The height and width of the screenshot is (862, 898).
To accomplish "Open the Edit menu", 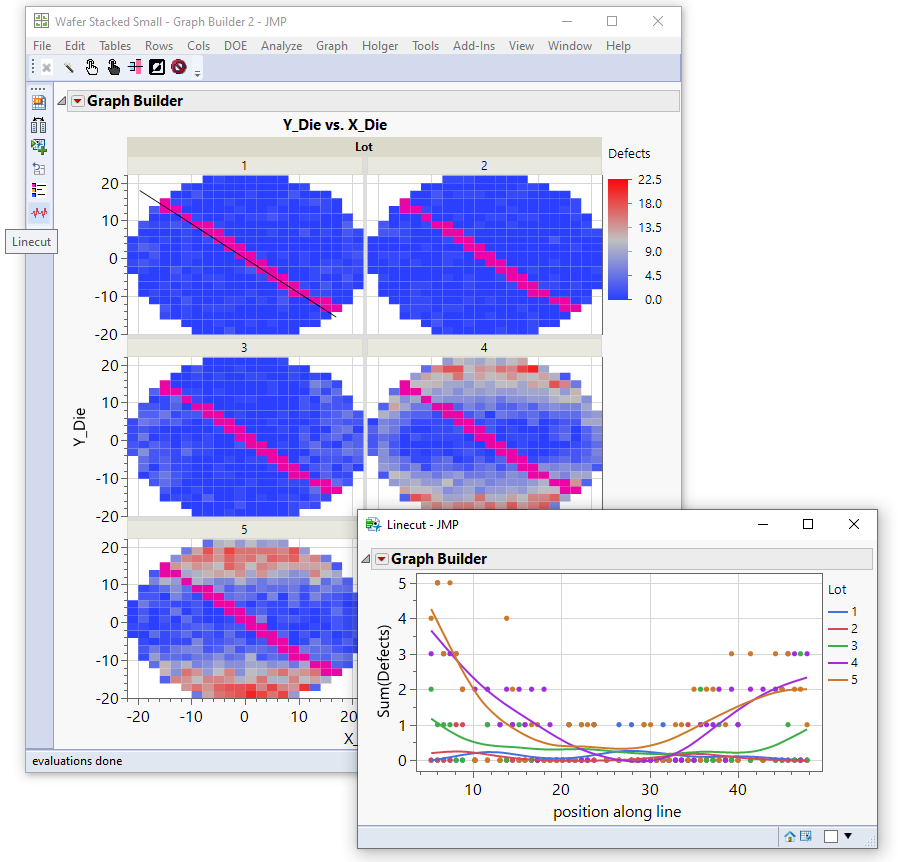I will (x=74, y=46).
